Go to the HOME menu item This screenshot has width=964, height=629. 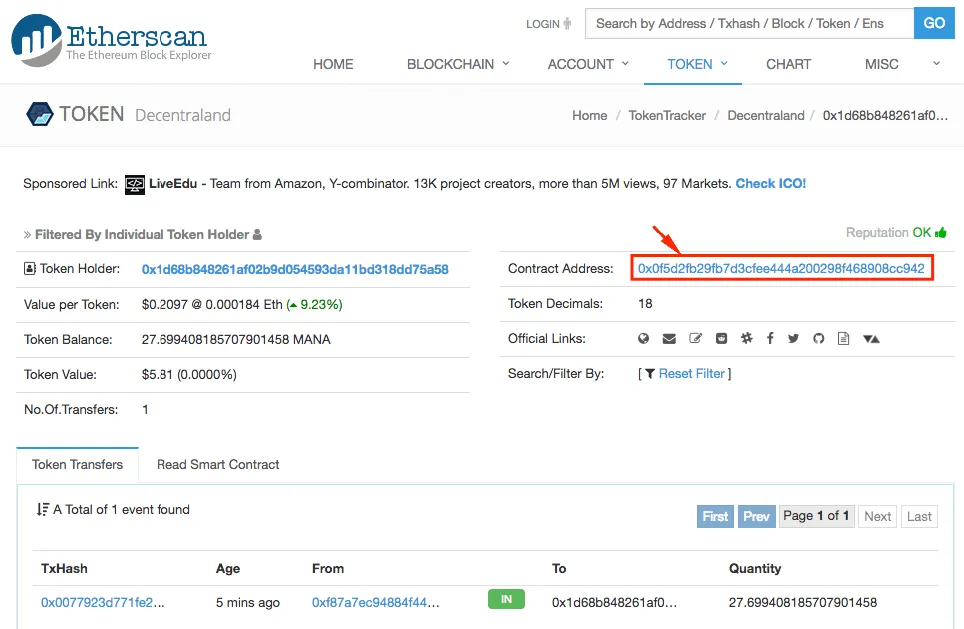pyautogui.click(x=333, y=64)
